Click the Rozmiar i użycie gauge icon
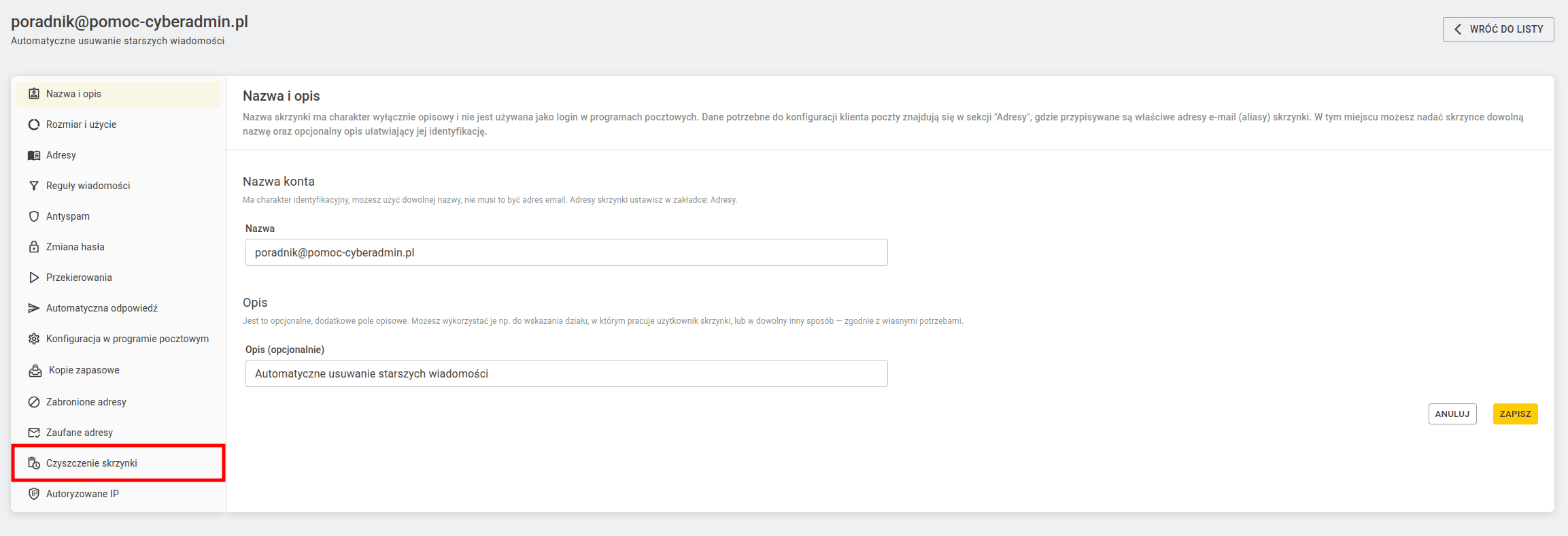The height and width of the screenshot is (536, 1568). [34, 124]
